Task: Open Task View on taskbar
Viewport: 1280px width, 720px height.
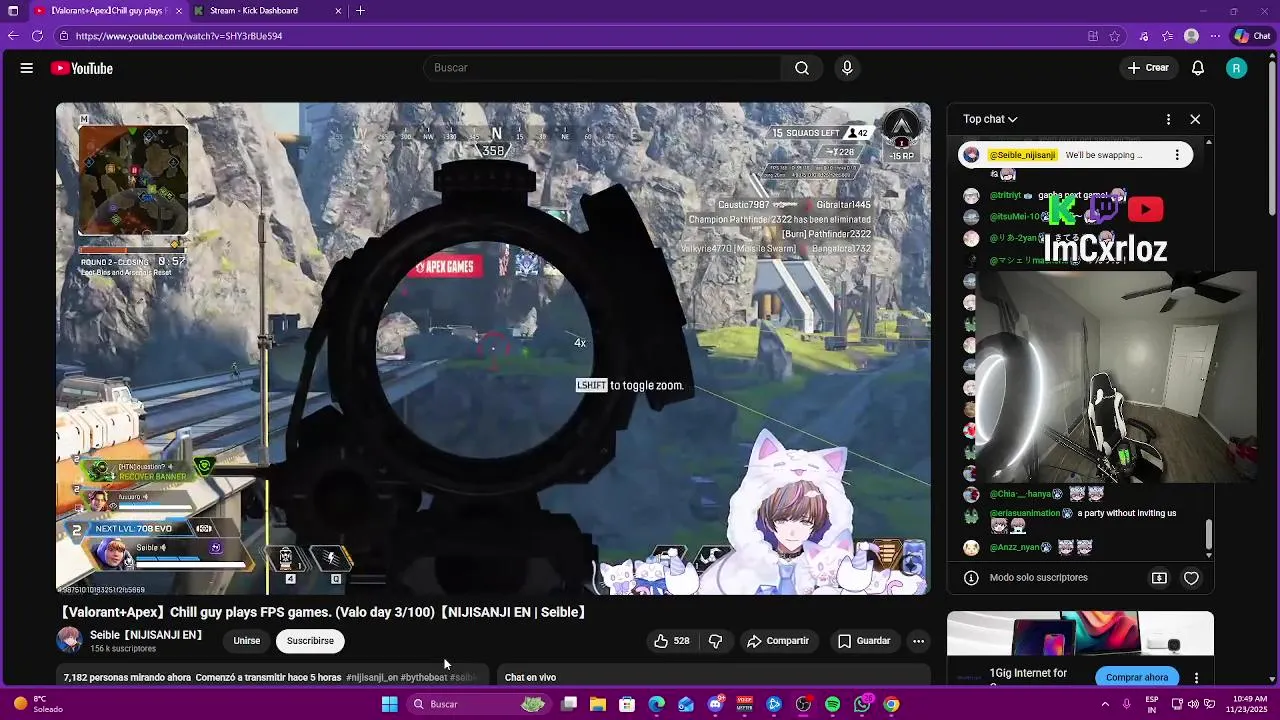Action: [569, 704]
